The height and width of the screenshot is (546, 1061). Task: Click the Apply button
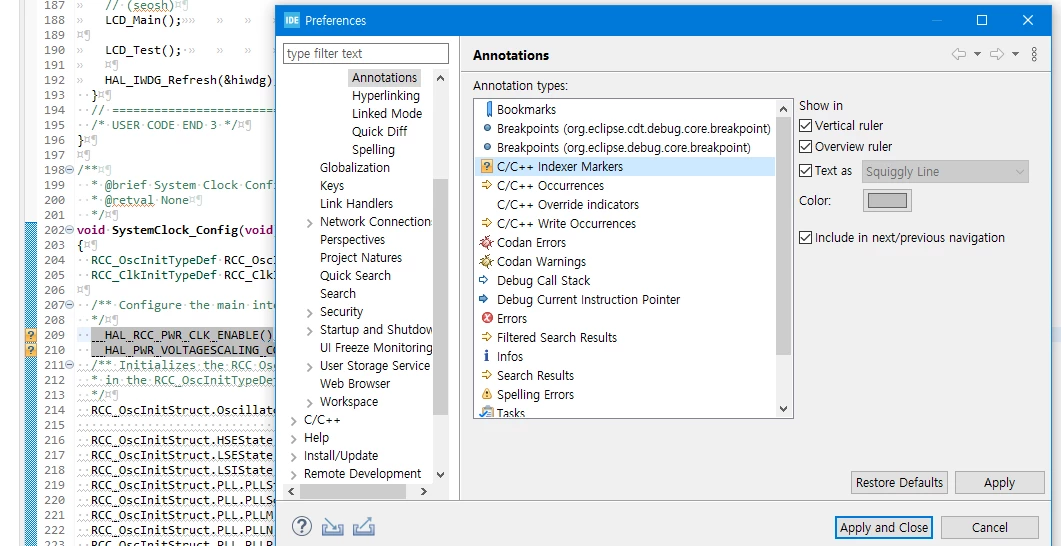tap(999, 482)
